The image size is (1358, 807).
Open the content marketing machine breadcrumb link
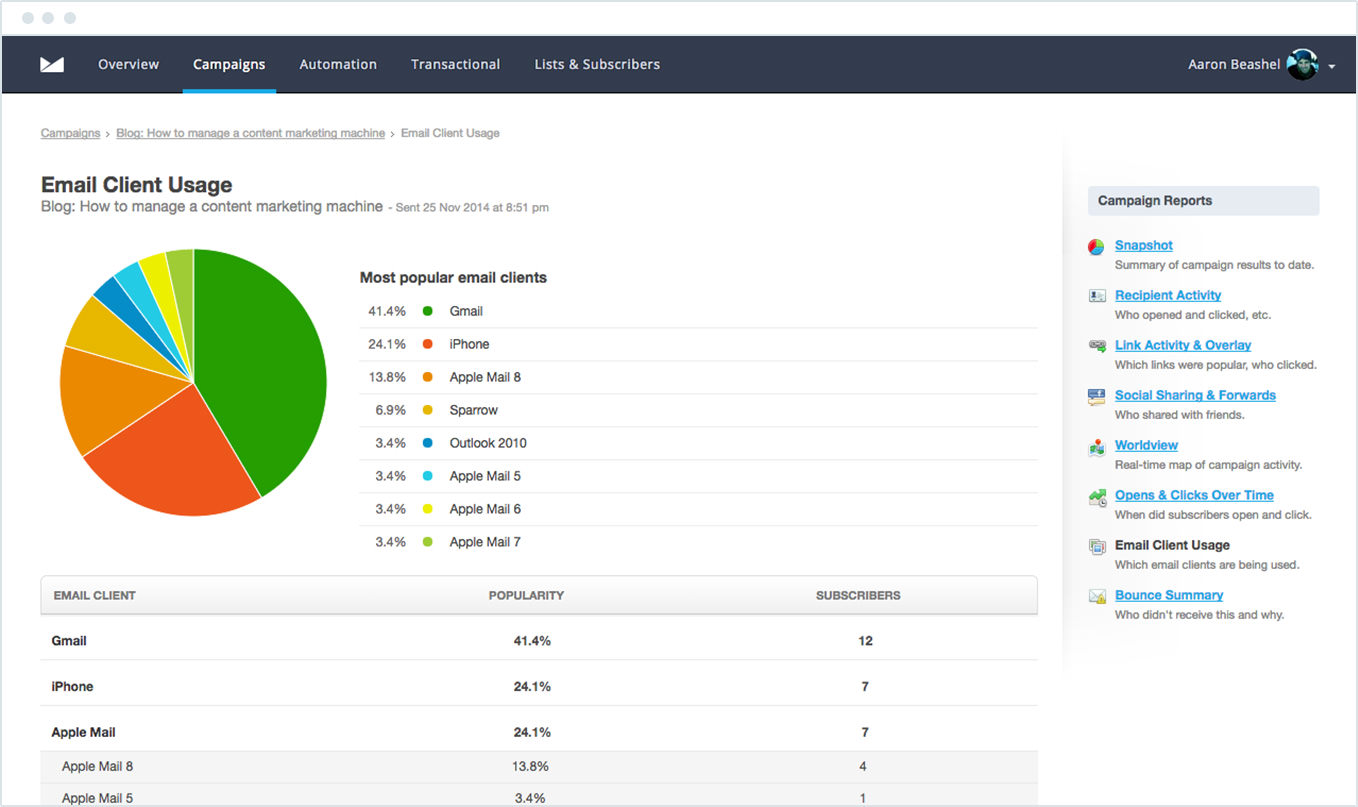point(250,132)
